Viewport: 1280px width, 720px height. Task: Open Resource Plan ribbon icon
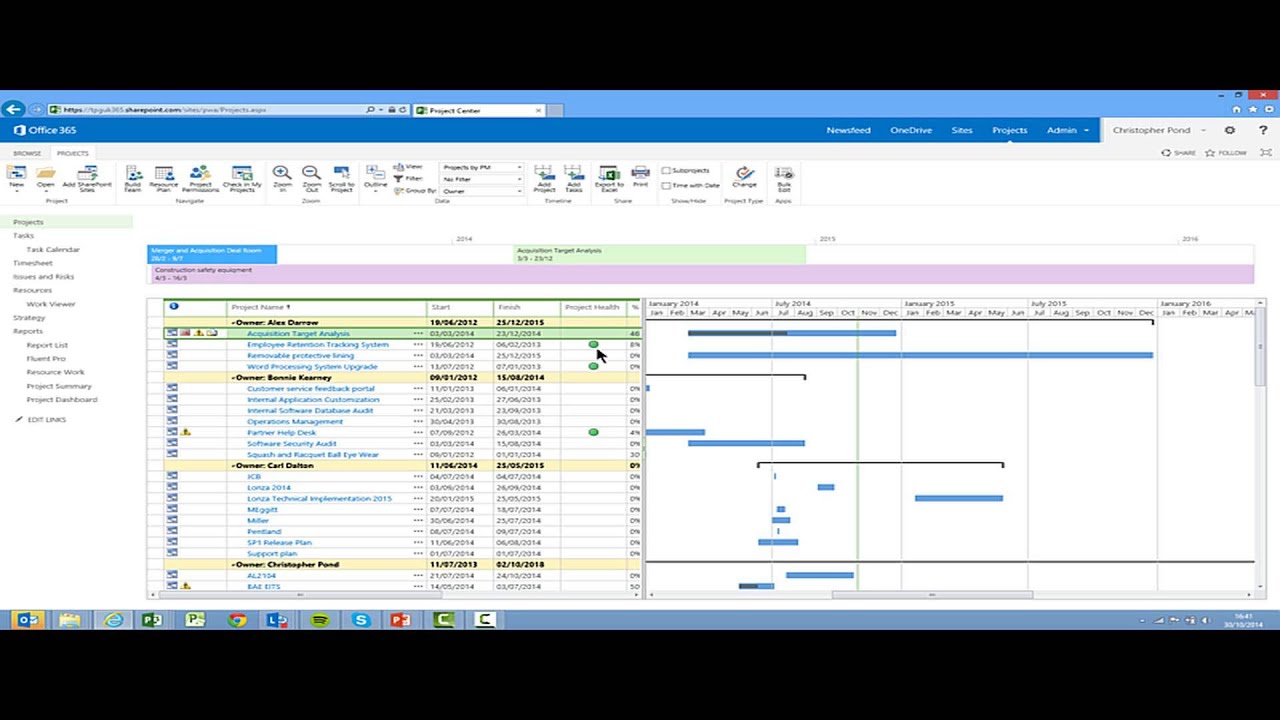[164, 179]
